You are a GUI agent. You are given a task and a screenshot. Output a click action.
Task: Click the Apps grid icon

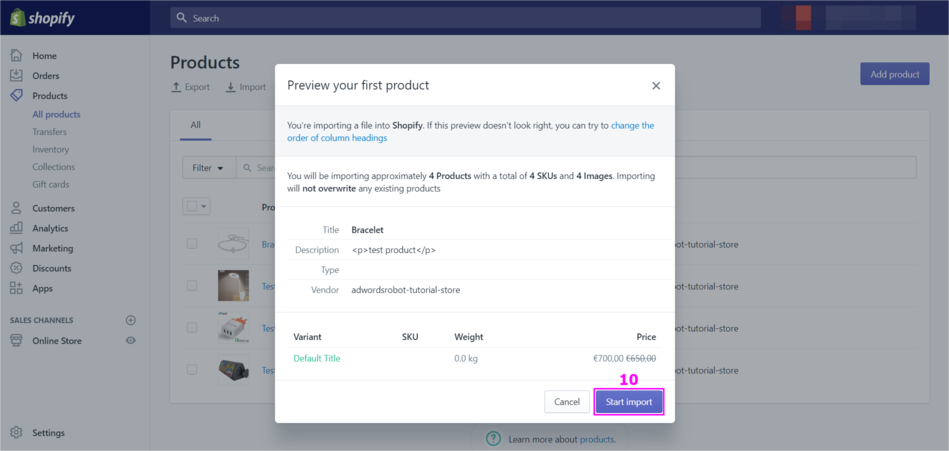pos(16,288)
